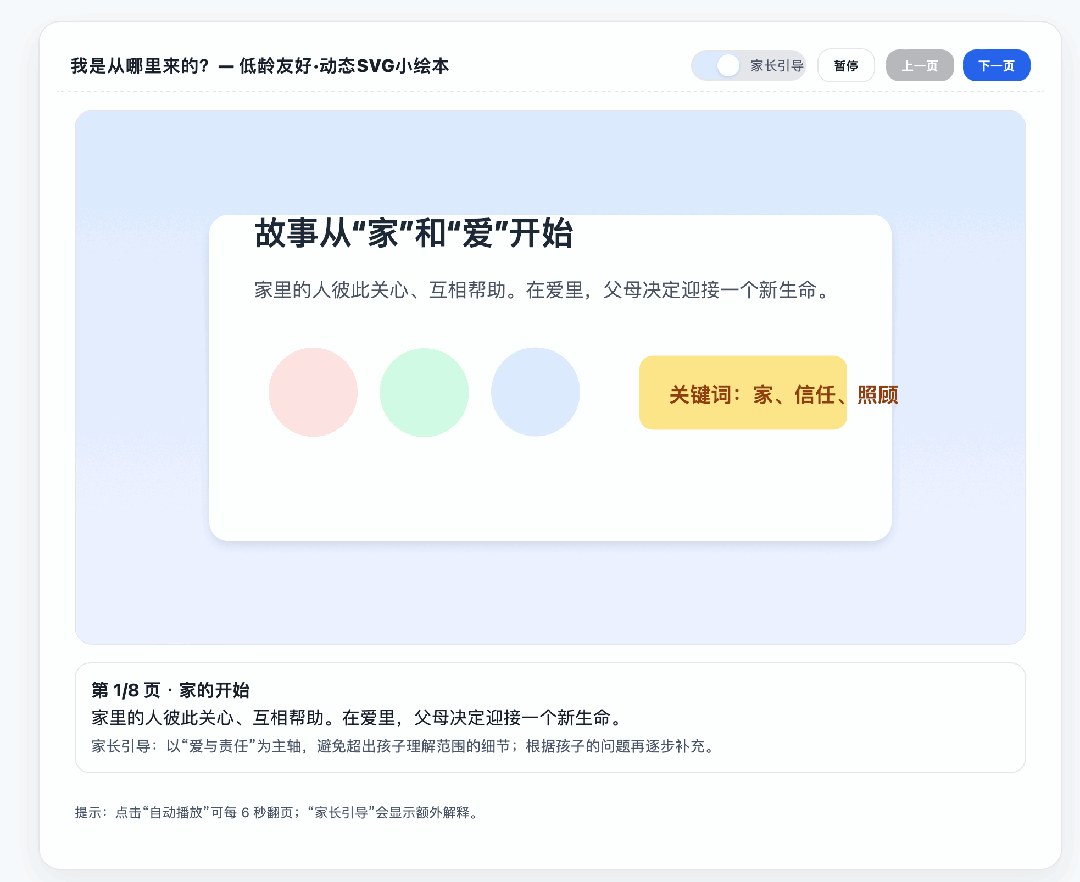Click the 家长引导 label beside the switch

776,66
